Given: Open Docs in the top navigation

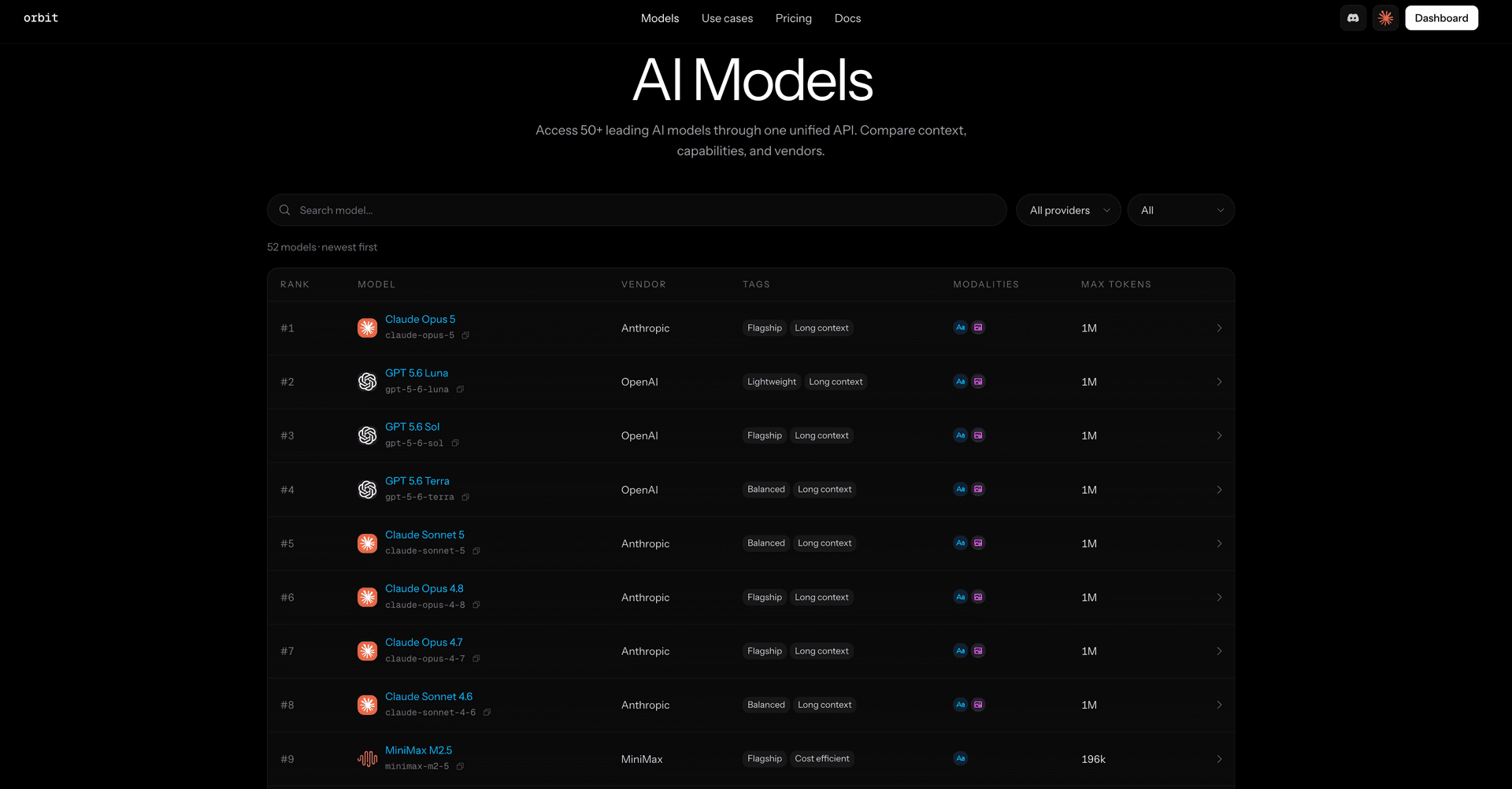Looking at the screenshot, I should point(847,18).
